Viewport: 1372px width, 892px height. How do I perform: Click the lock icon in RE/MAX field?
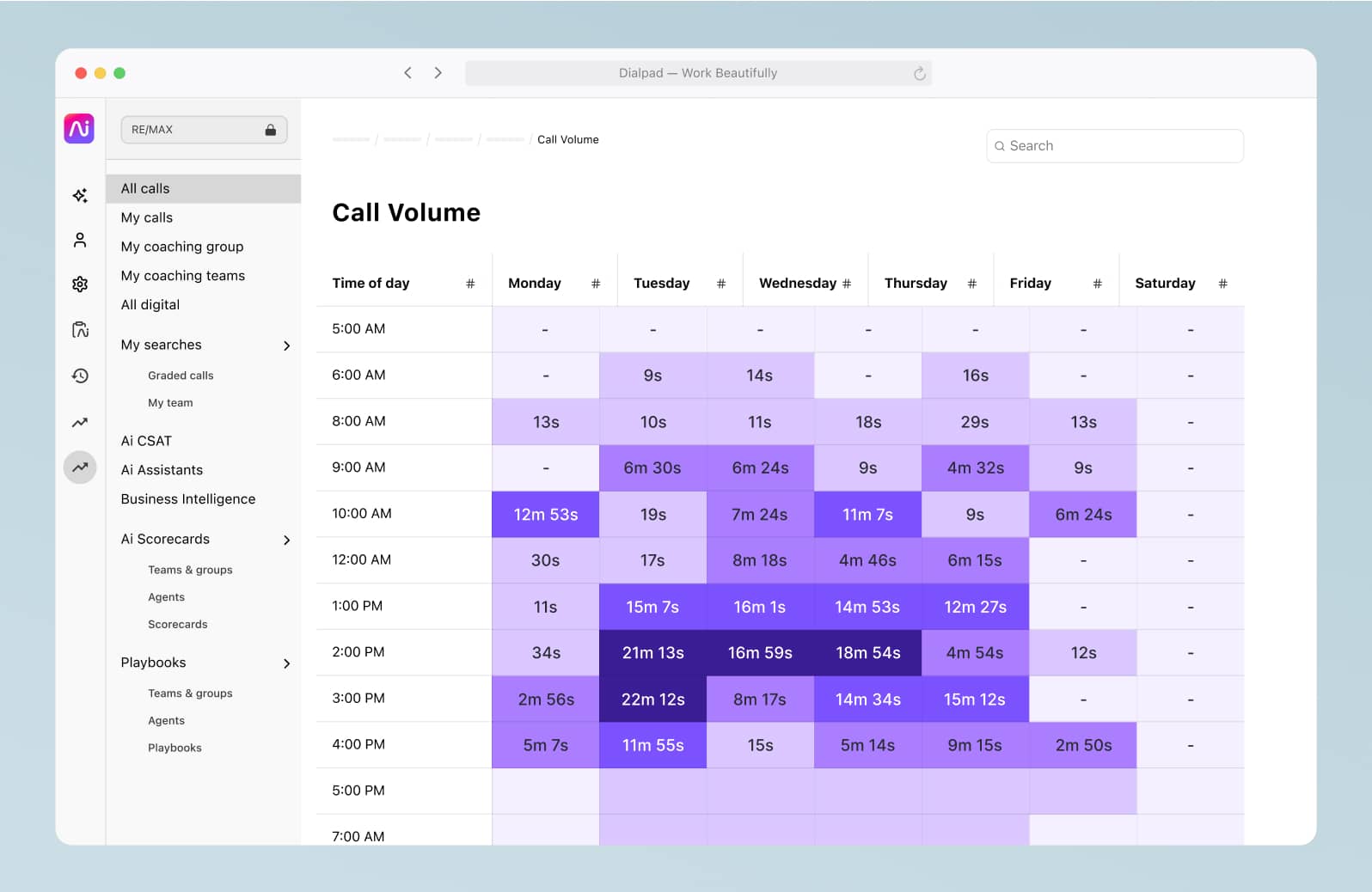point(270,130)
